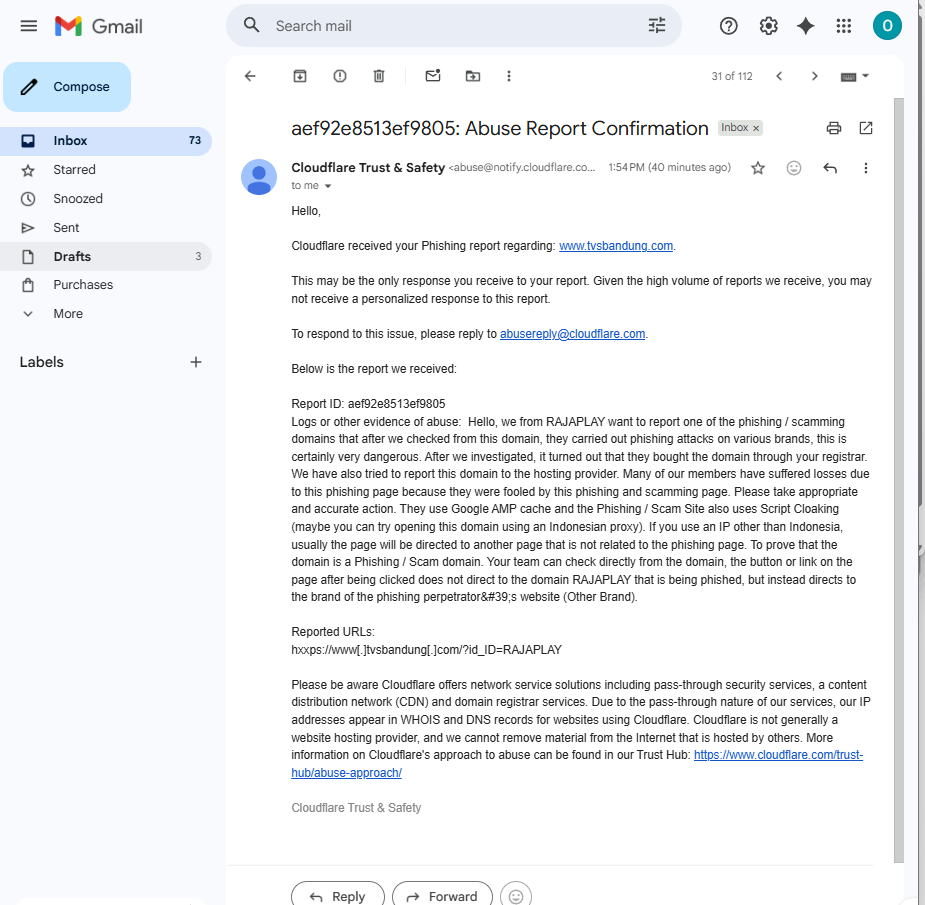Click the email scrollbar

click(x=898, y=480)
